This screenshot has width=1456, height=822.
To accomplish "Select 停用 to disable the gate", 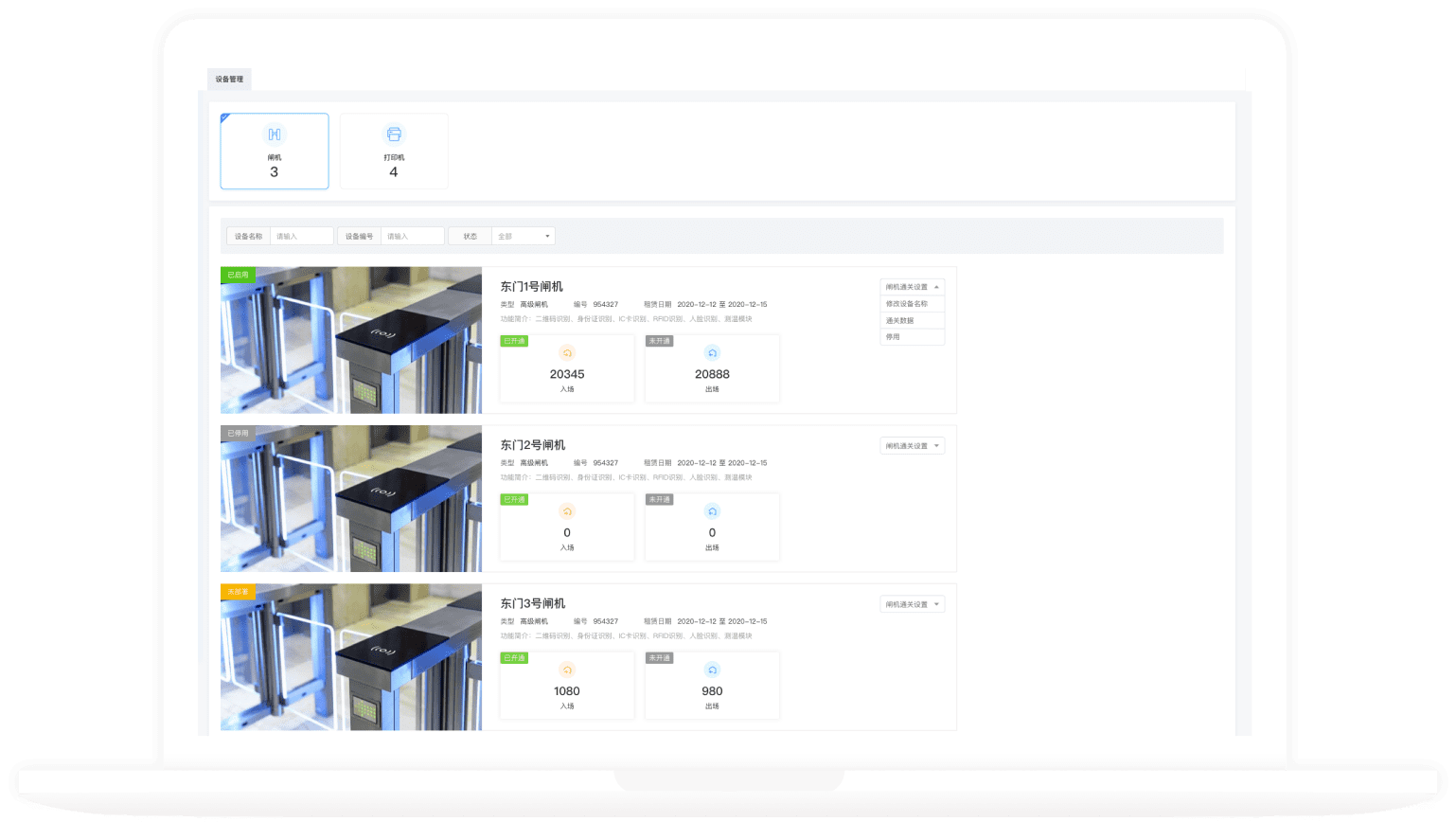I will 894,337.
